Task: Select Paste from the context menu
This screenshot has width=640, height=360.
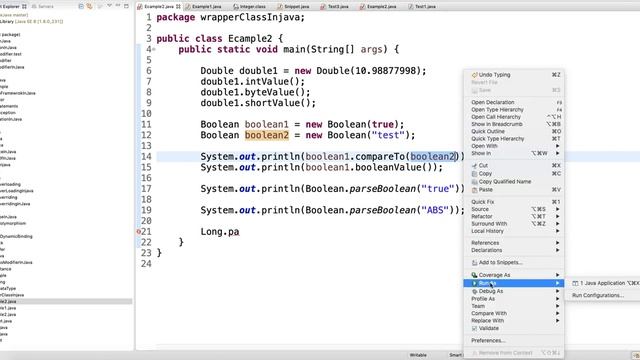Action: coord(514,190)
